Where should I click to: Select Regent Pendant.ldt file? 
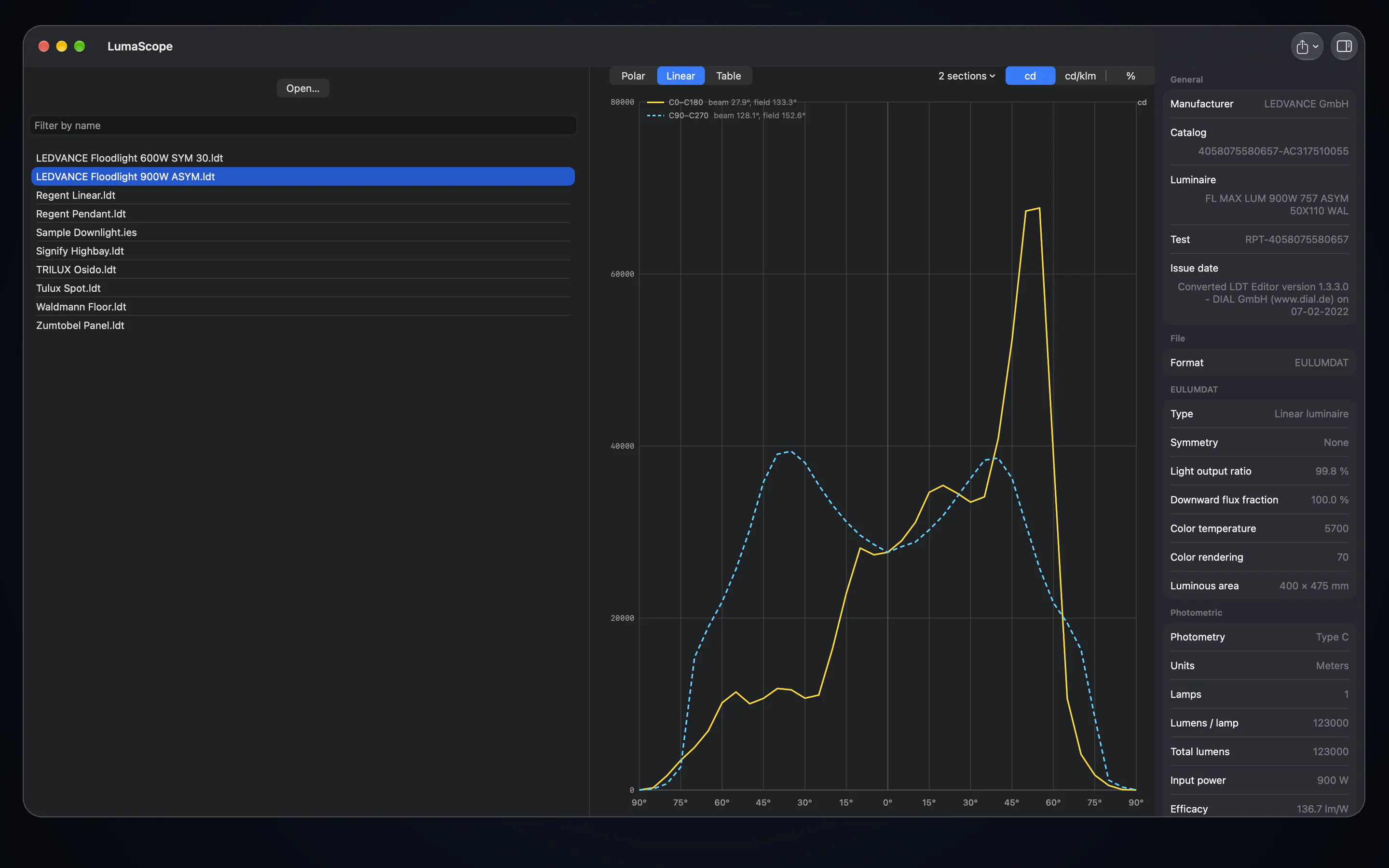303,214
